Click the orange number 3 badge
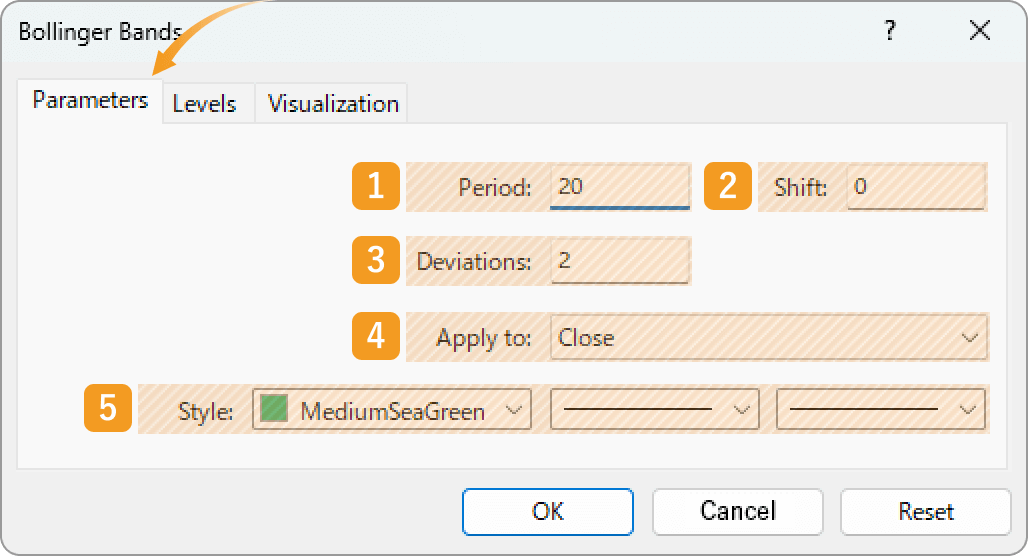Image resolution: width=1028 pixels, height=560 pixels. [x=376, y=260]
